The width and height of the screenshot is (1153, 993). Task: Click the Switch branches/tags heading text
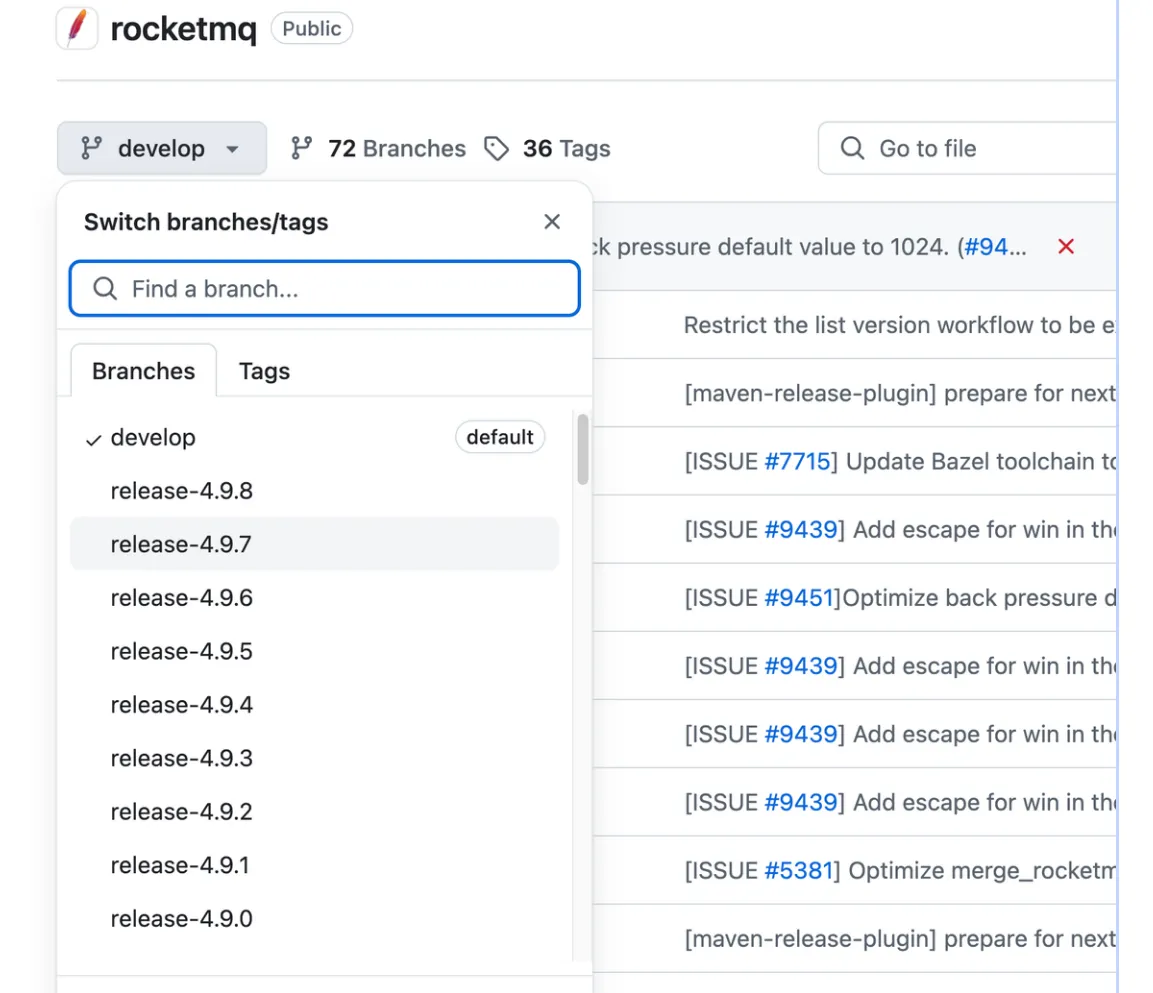(206, 221)
